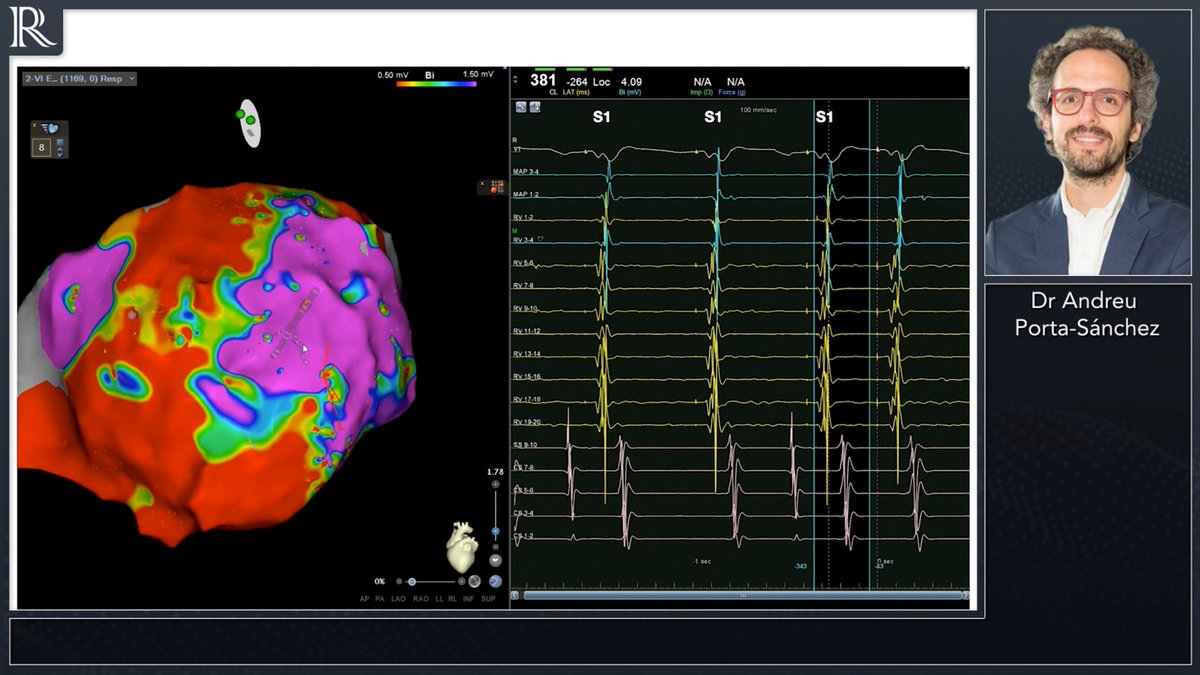
Task: Click the MAP 1-2 channel label
Action: click(526, 194)
